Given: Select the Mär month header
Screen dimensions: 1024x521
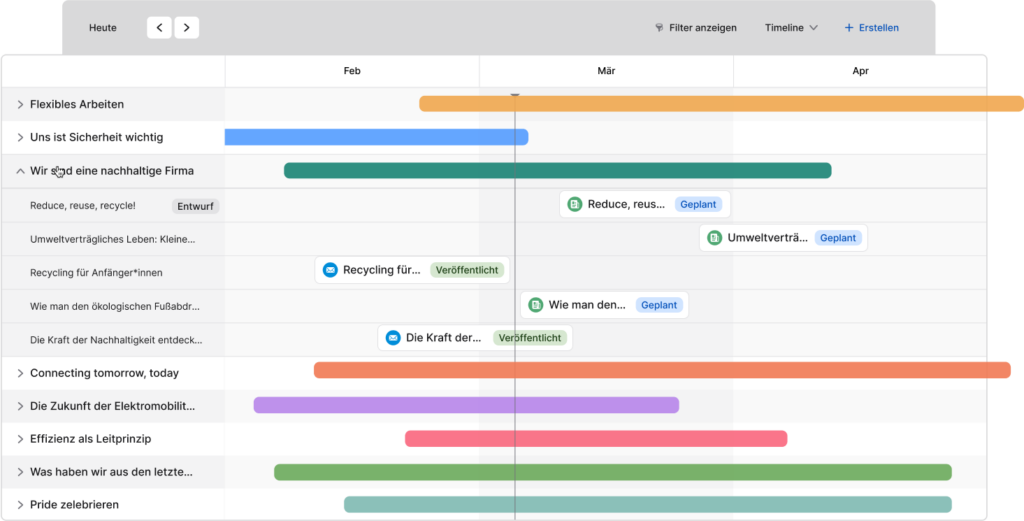Looking at the screenshot, I should 606,71.
